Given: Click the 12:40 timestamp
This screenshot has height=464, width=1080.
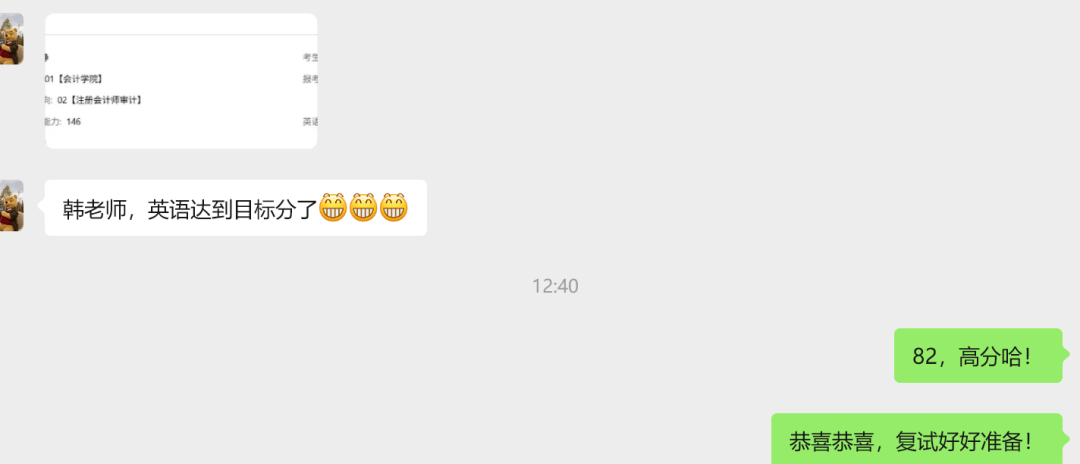Looking at the screenshot, I should (x=555, y=286).
